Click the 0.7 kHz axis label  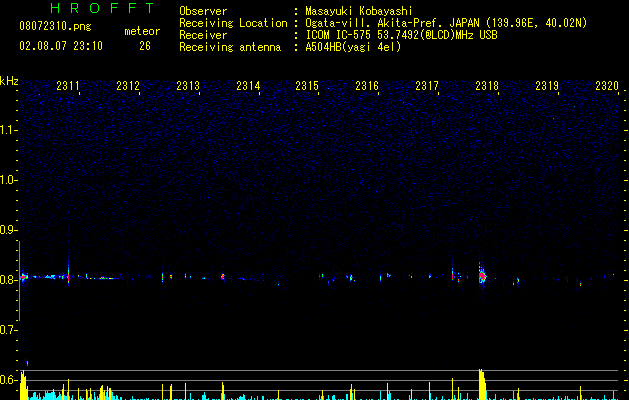pos(8,330)
